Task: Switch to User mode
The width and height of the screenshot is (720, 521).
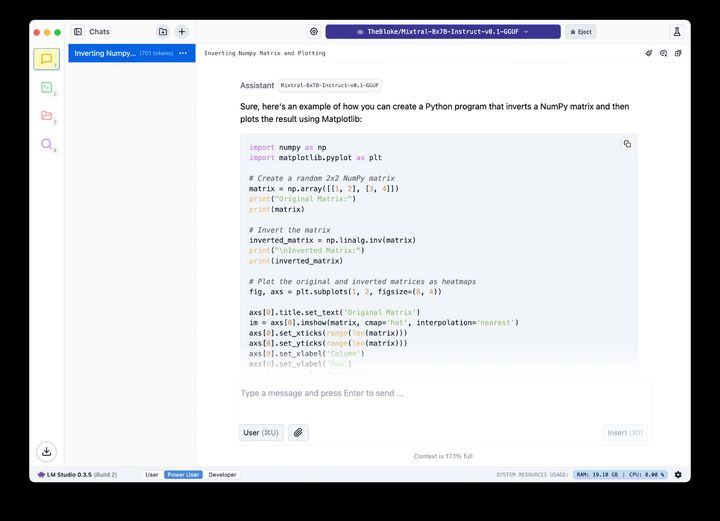Action: (x=152, y=475)
